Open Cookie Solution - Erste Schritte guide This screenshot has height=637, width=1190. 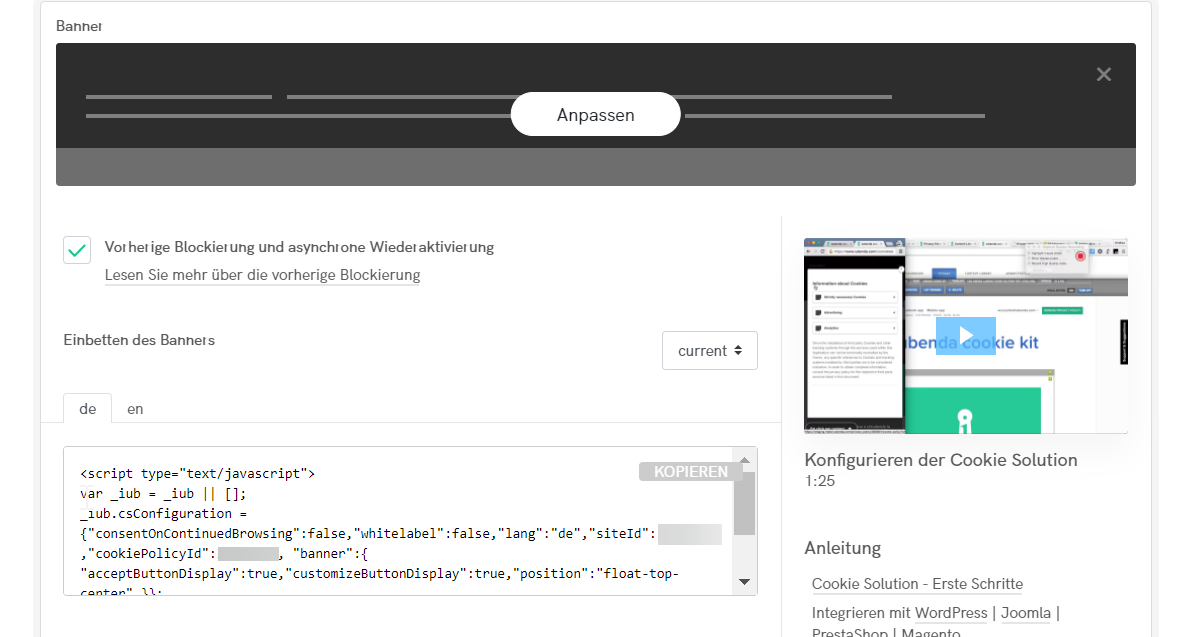(917, 584)
